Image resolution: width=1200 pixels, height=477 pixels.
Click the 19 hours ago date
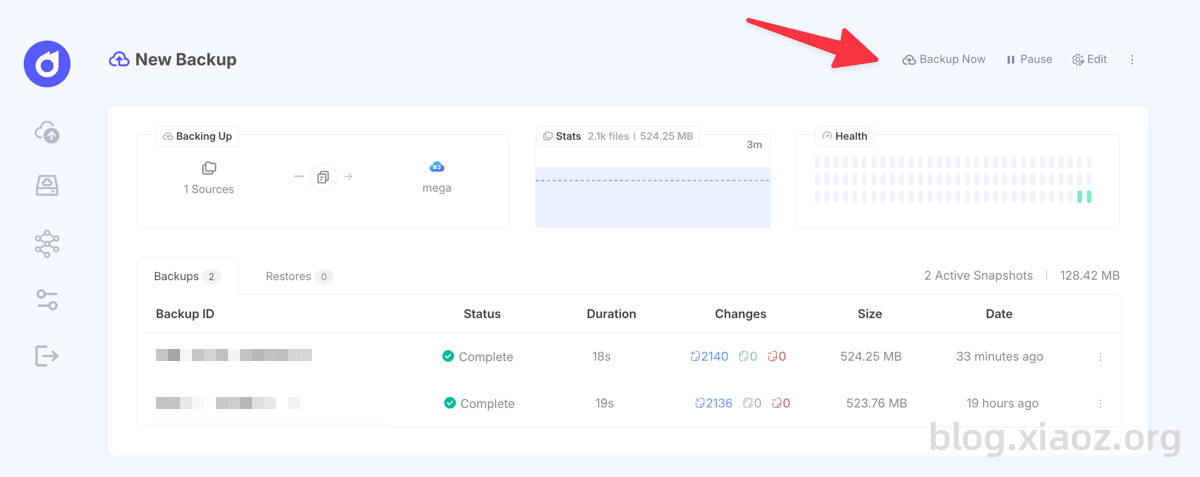point(1002,404)
